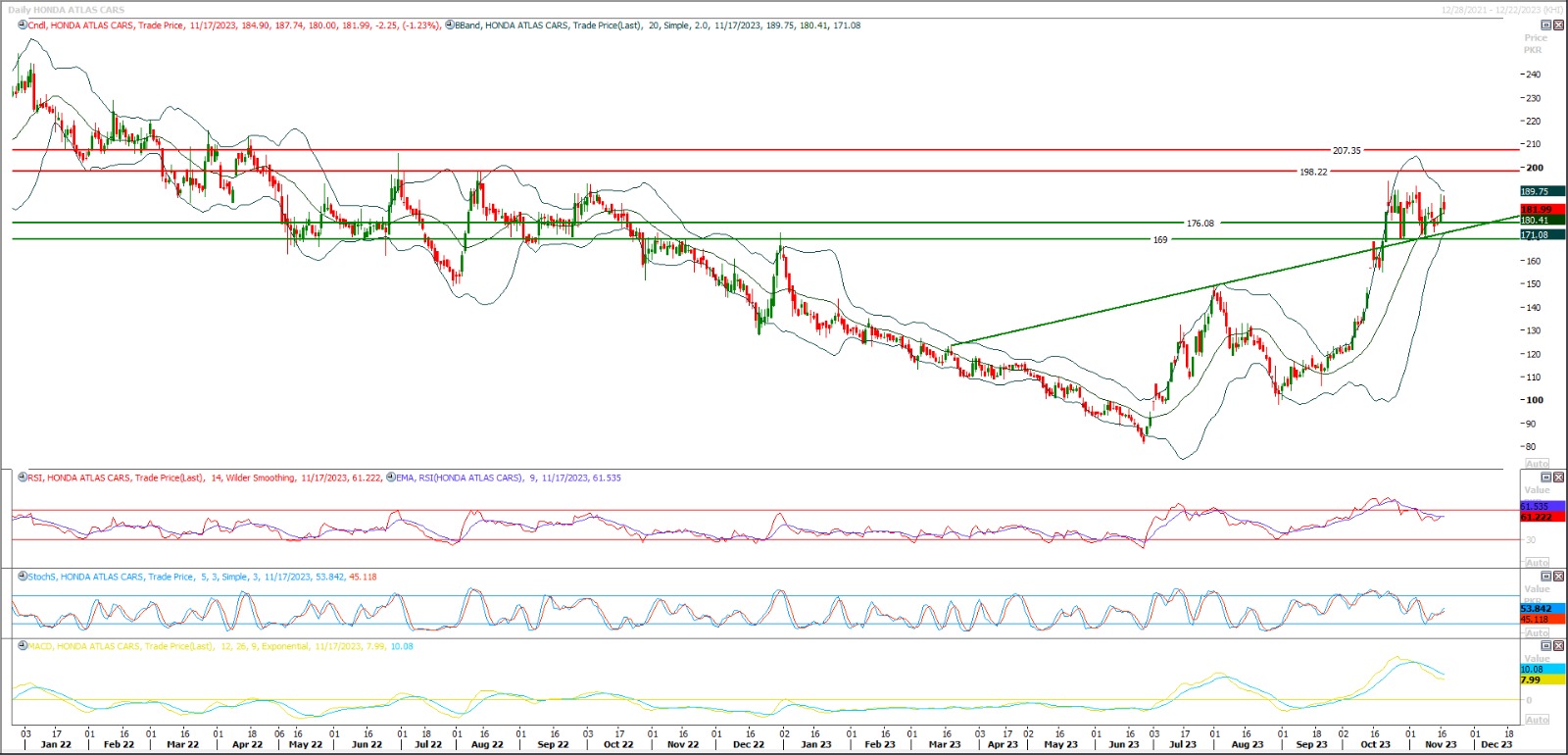Click the 30 level on the RSI axis
The height and width of the screenshot is (755, 1568).
coord(1531,540)
